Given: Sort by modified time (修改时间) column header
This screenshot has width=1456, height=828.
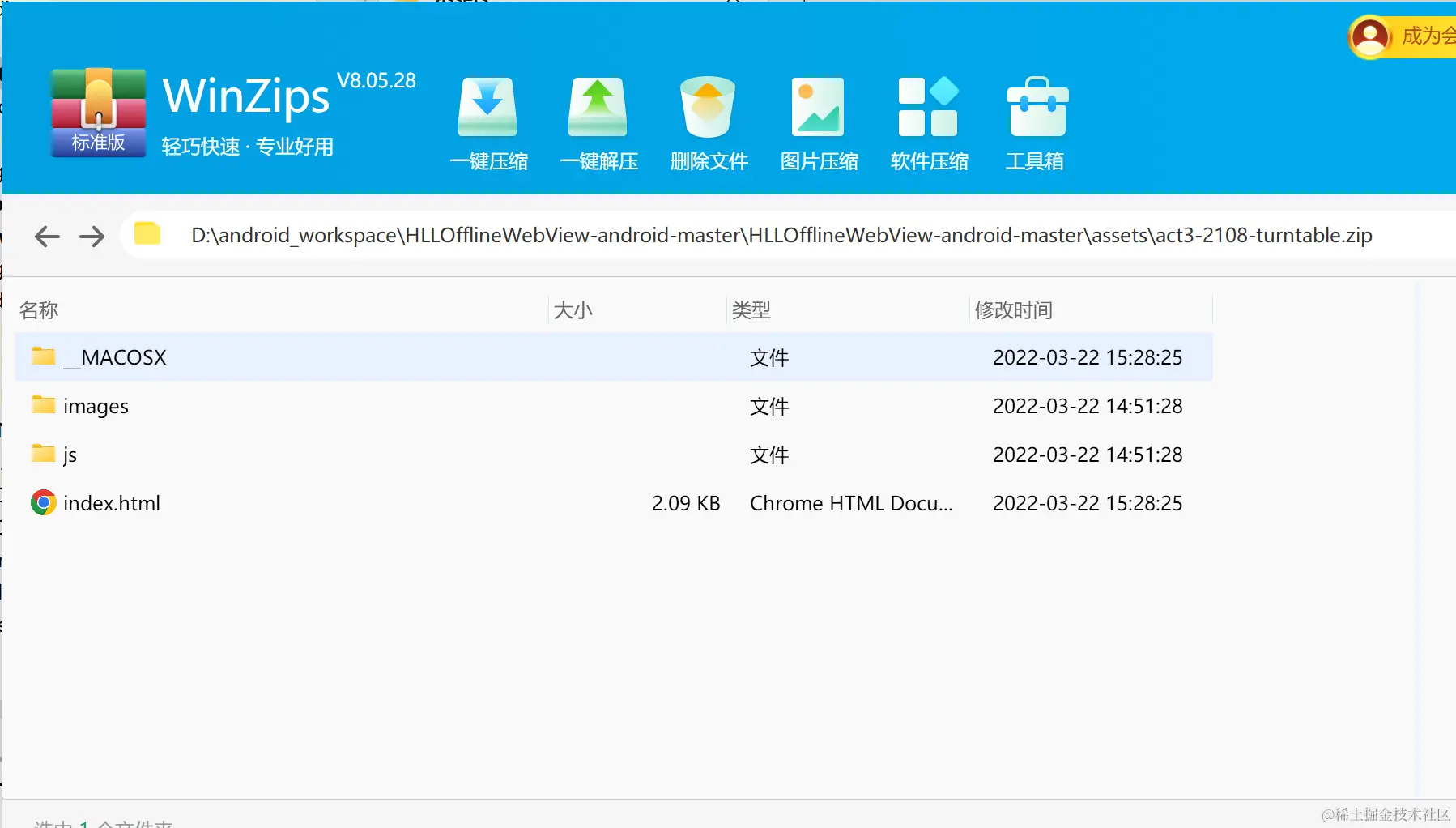Looking at the screenshot, I should pos(1014,310).
